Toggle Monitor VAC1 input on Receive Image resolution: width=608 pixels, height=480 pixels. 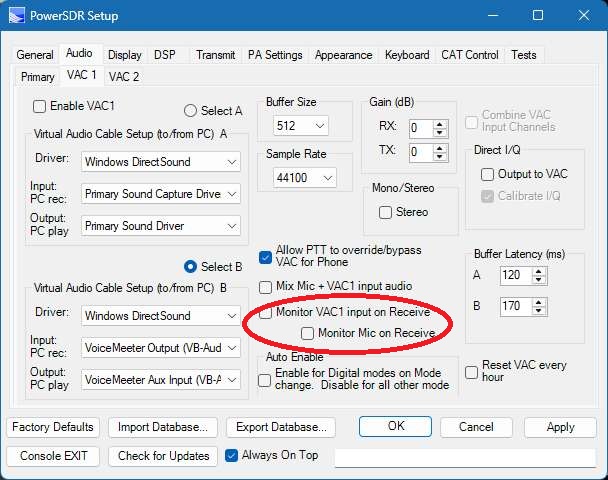266,313
